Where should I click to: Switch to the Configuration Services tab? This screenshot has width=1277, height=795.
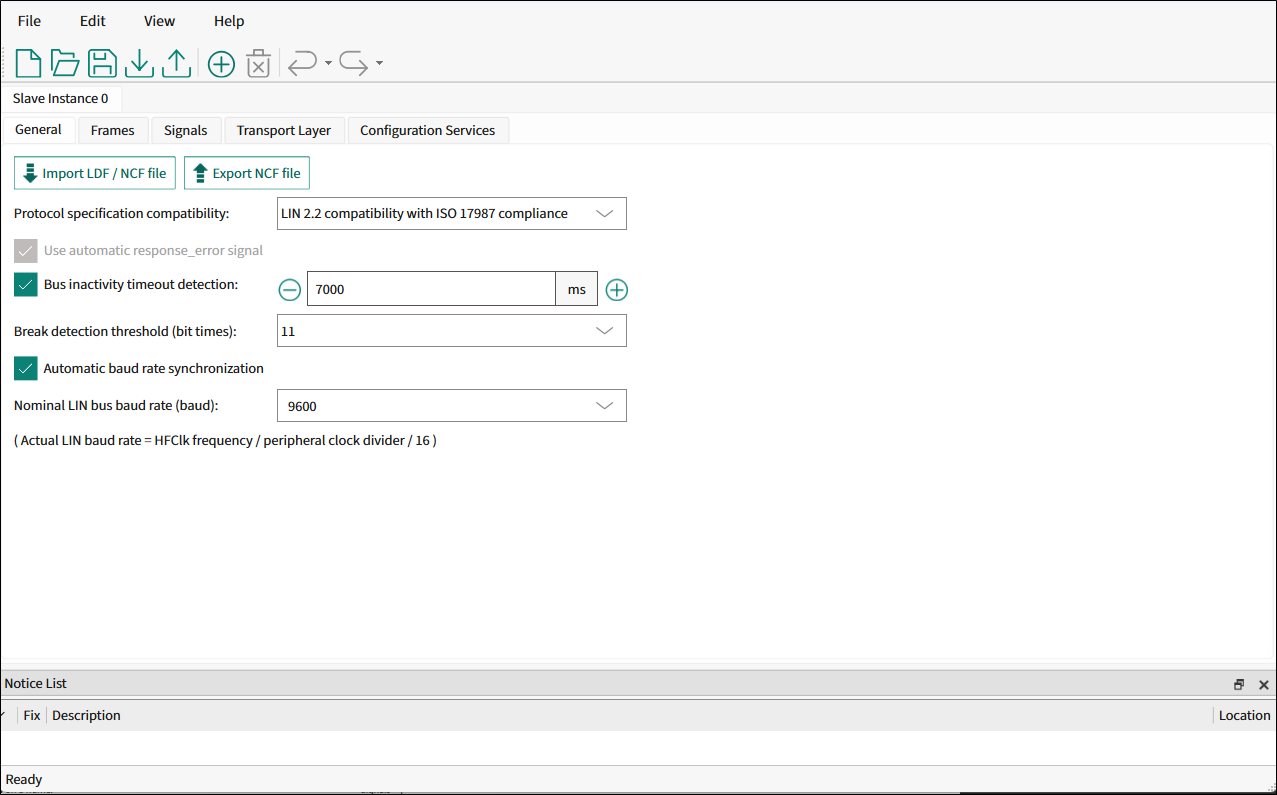coord(428,131)
